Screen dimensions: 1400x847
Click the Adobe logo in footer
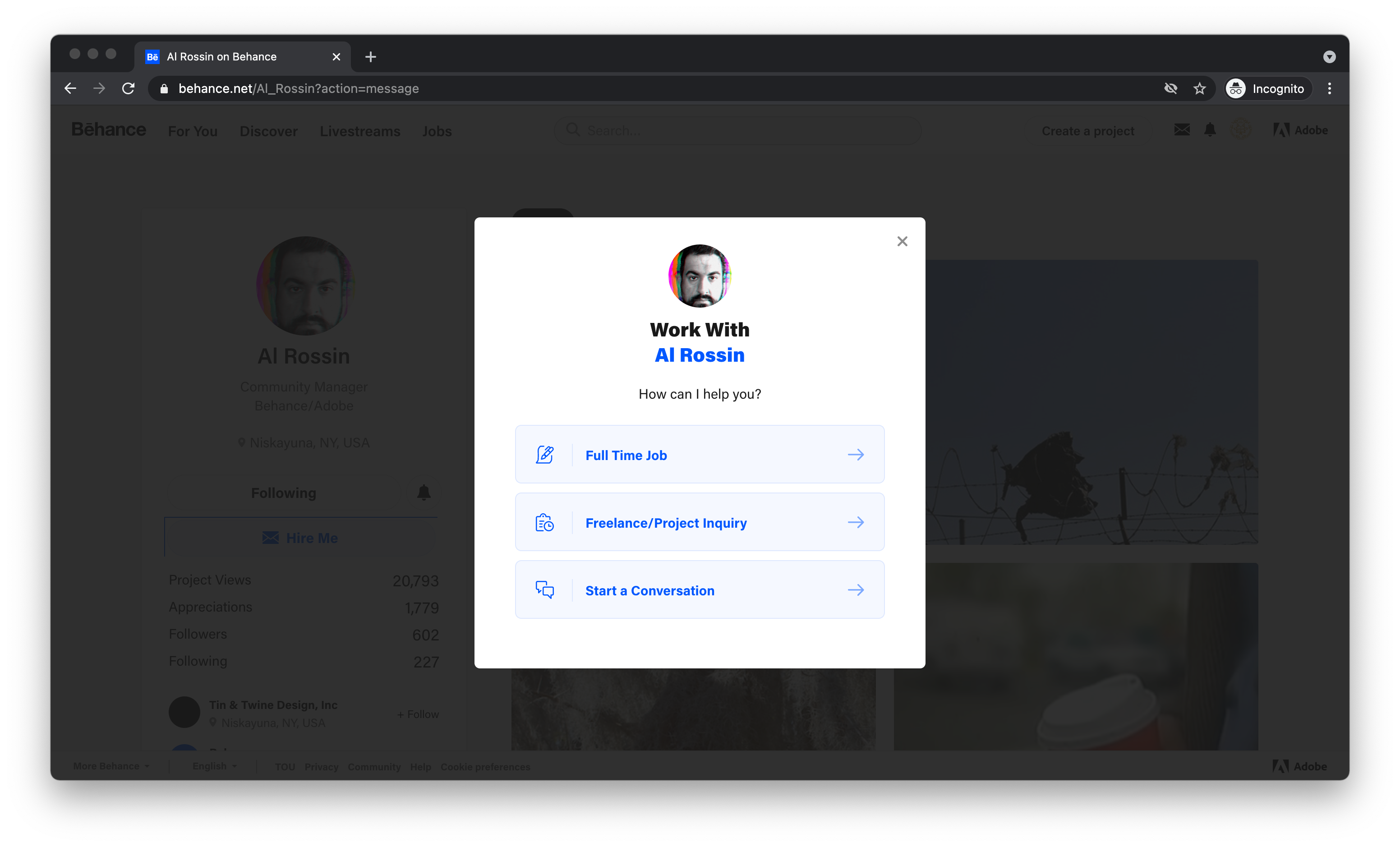[1299, 766]
